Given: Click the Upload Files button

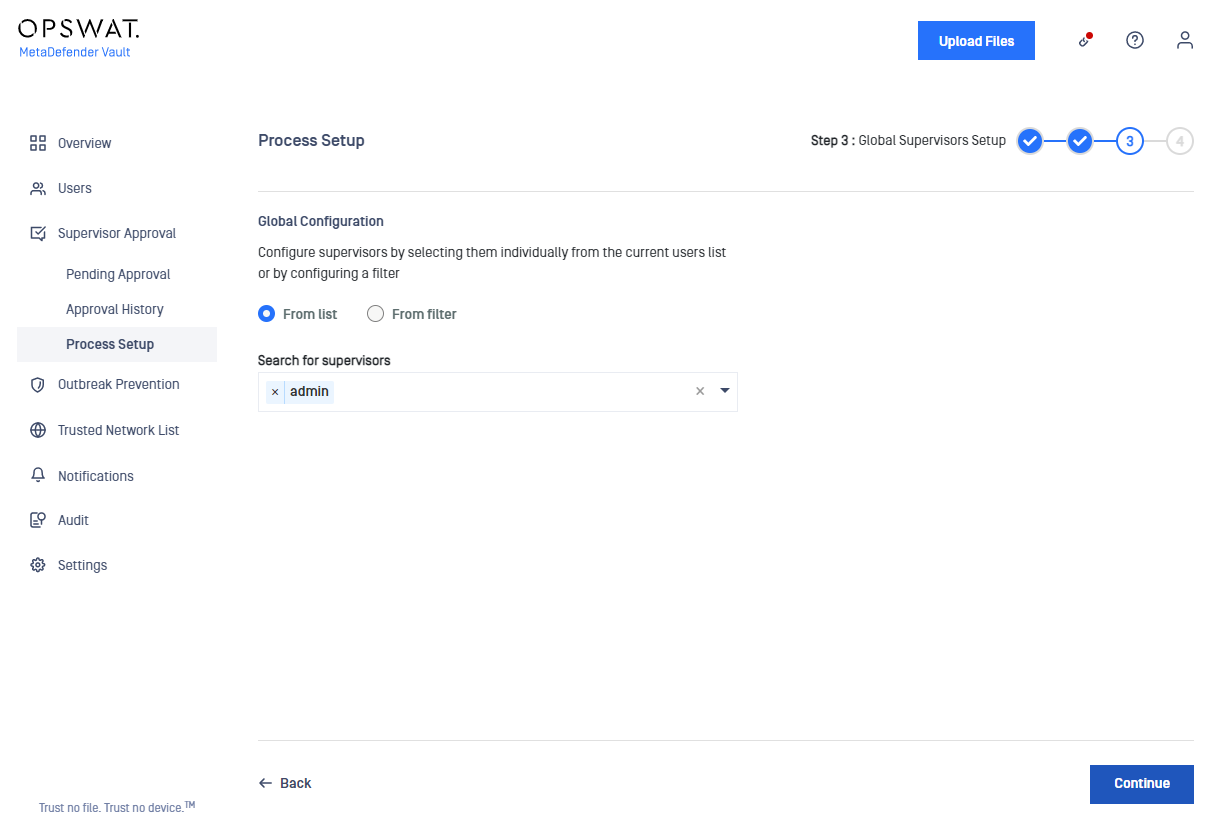Looking at the screenshot, I should 976,41.
